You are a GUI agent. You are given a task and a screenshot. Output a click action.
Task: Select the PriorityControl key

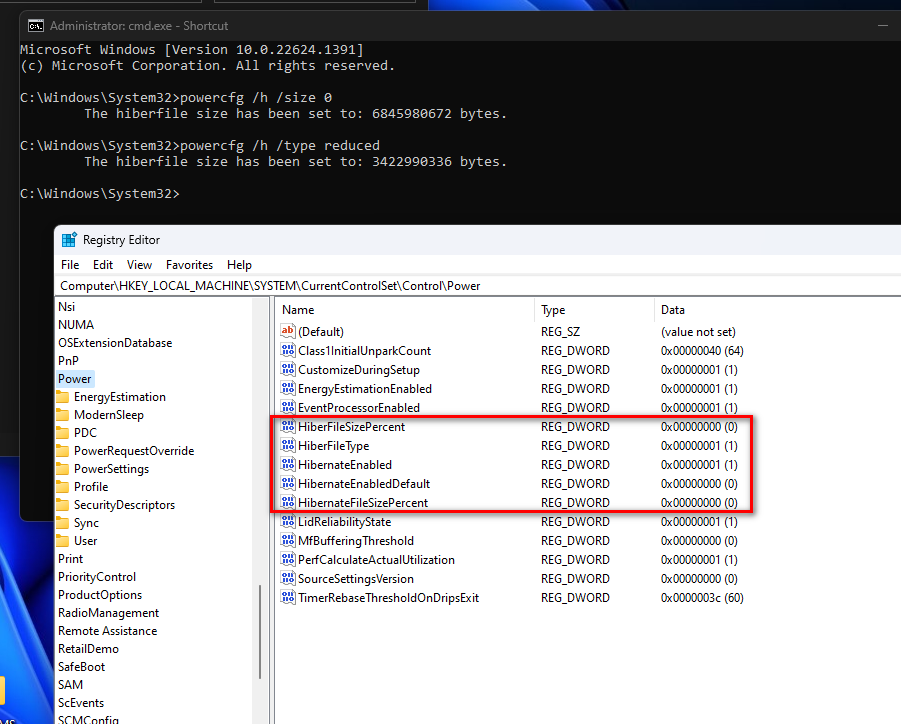click(97, 577)
